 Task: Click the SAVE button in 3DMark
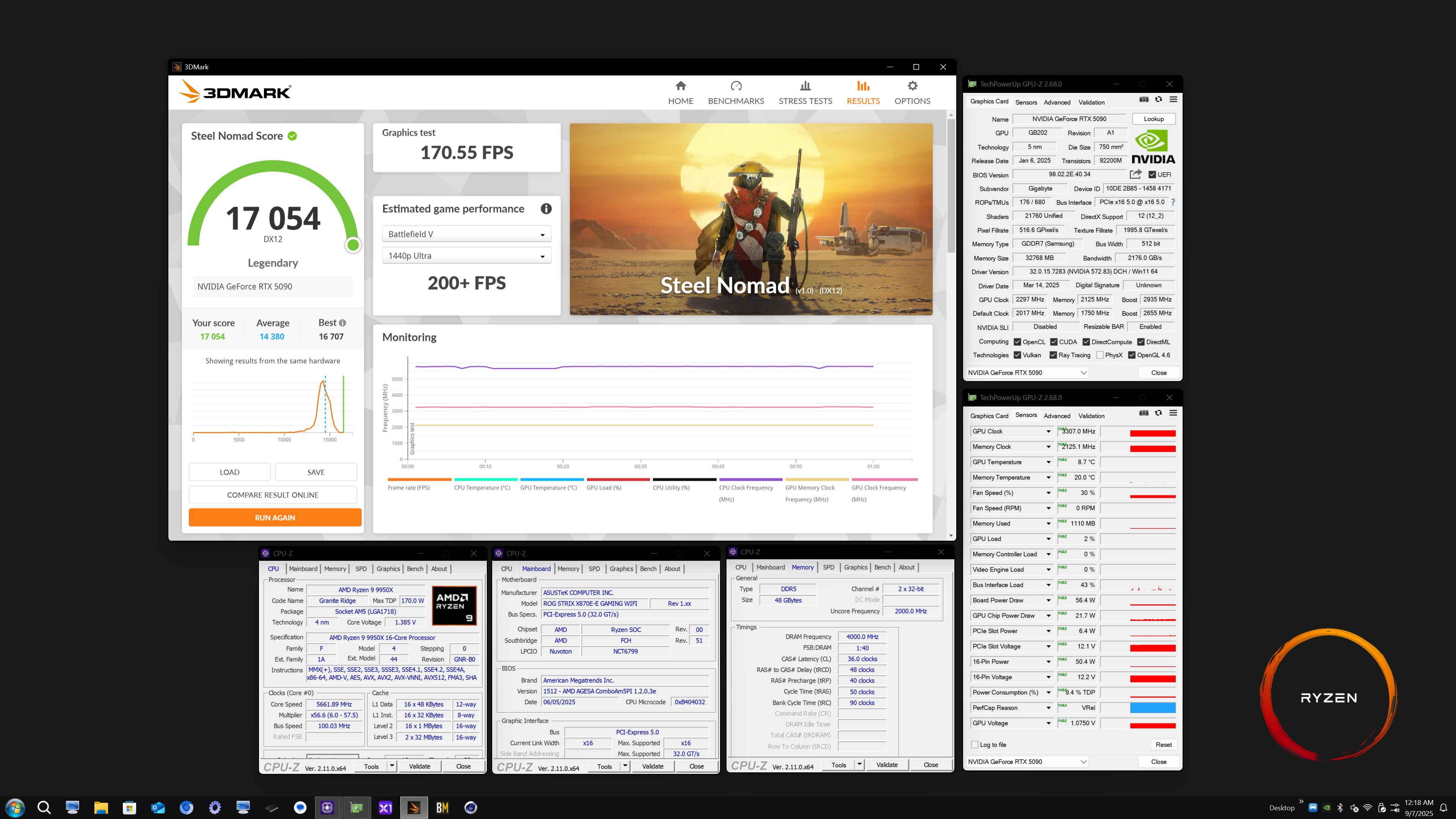316,472
